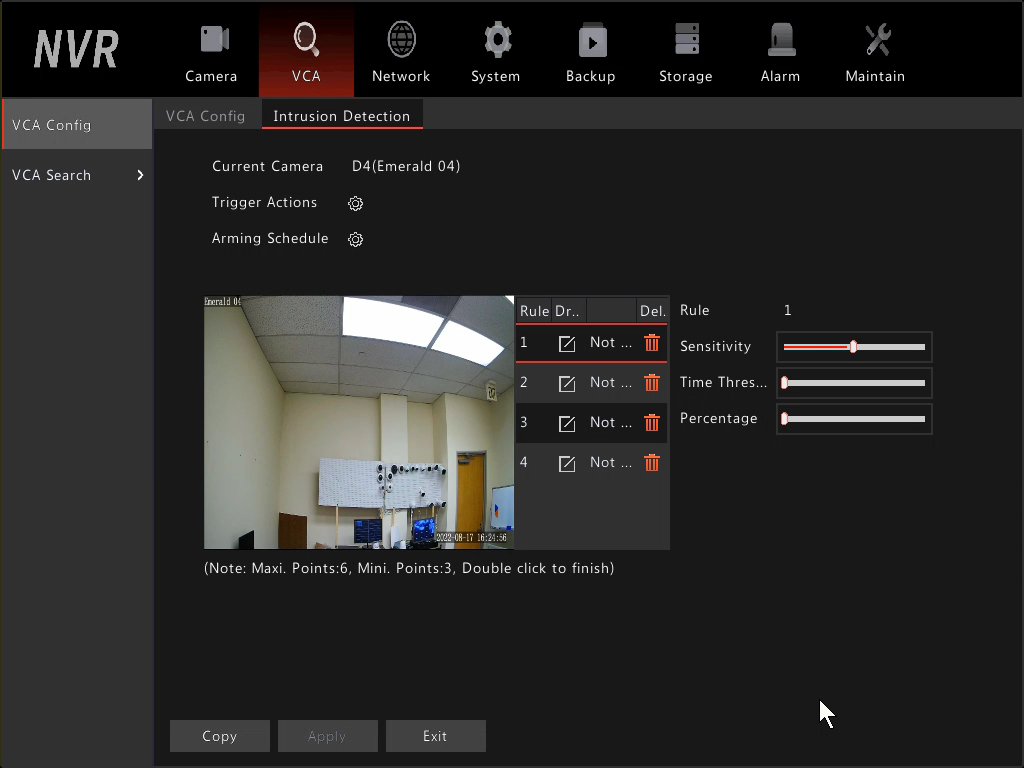This screenshot has height=768, width=1024.
Task: Click the Exit button
Action: 435,736
